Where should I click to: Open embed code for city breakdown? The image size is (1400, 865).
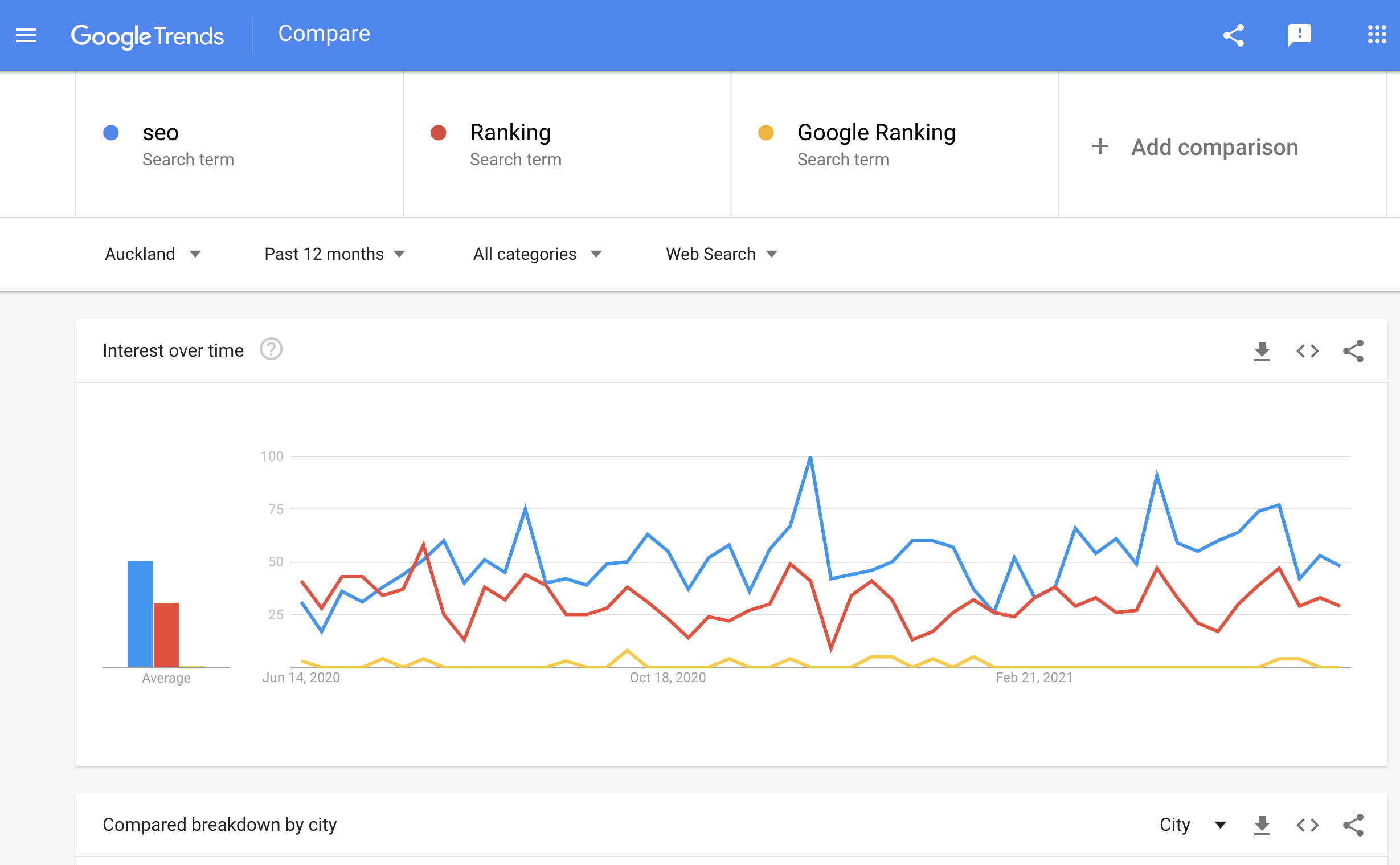pos(1307,825)
